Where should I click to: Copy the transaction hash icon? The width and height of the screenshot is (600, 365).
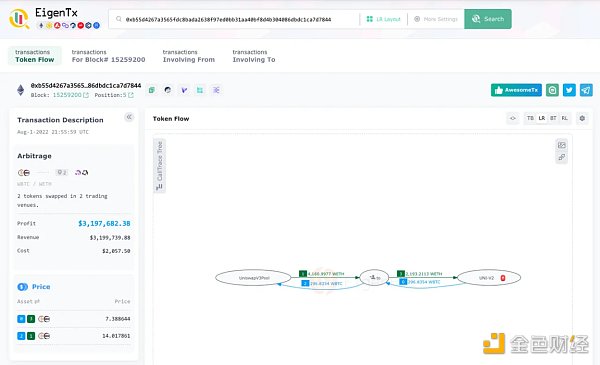tap(152, 90)
